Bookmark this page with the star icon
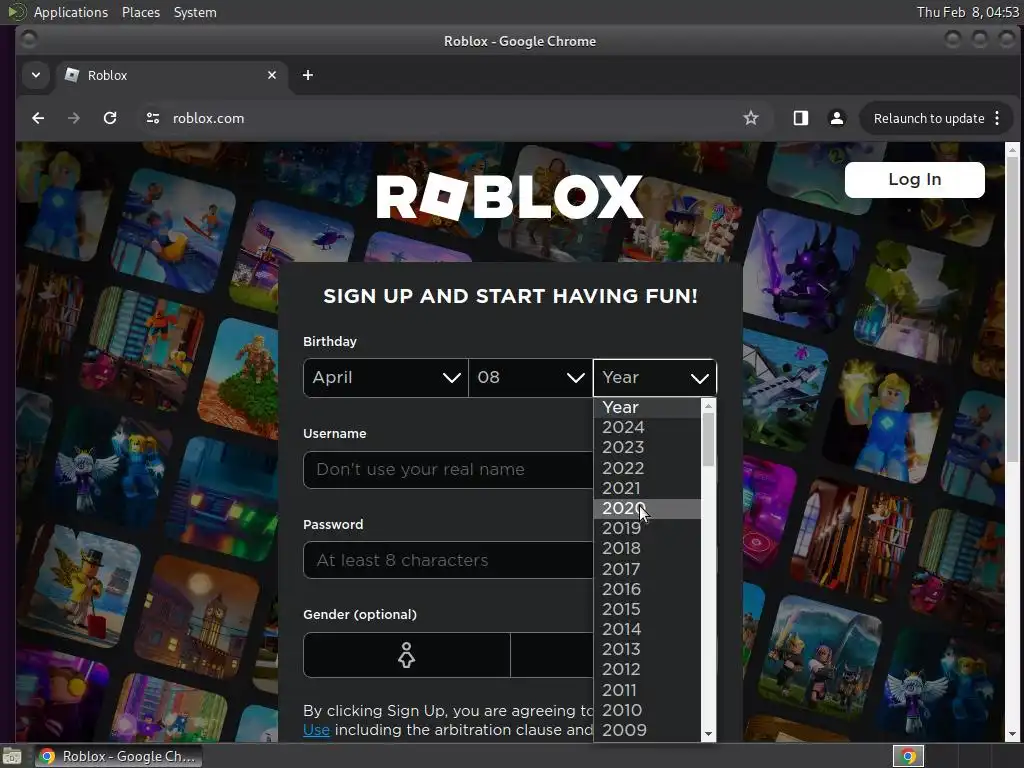Screen dimensions: 1024x768 coord(751,118)
